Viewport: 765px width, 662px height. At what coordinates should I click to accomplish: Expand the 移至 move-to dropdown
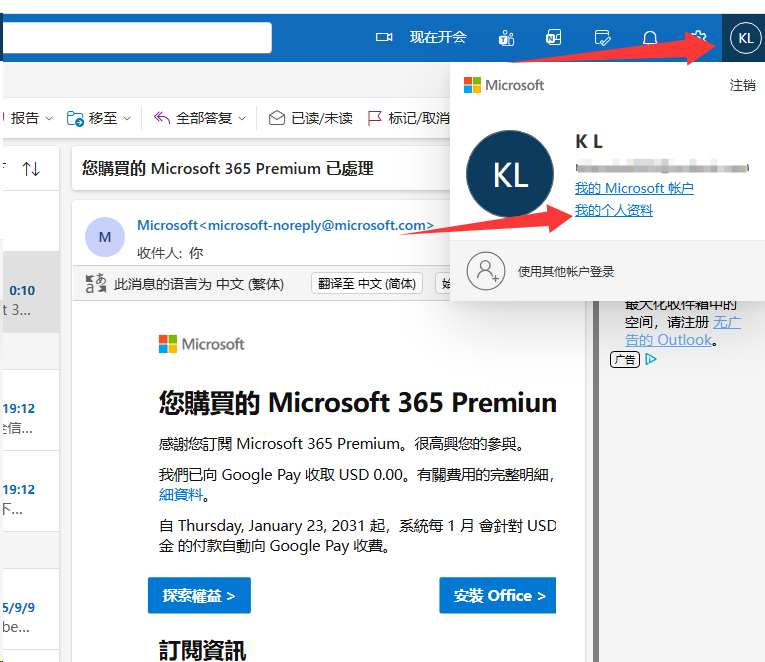coord(127,118)
